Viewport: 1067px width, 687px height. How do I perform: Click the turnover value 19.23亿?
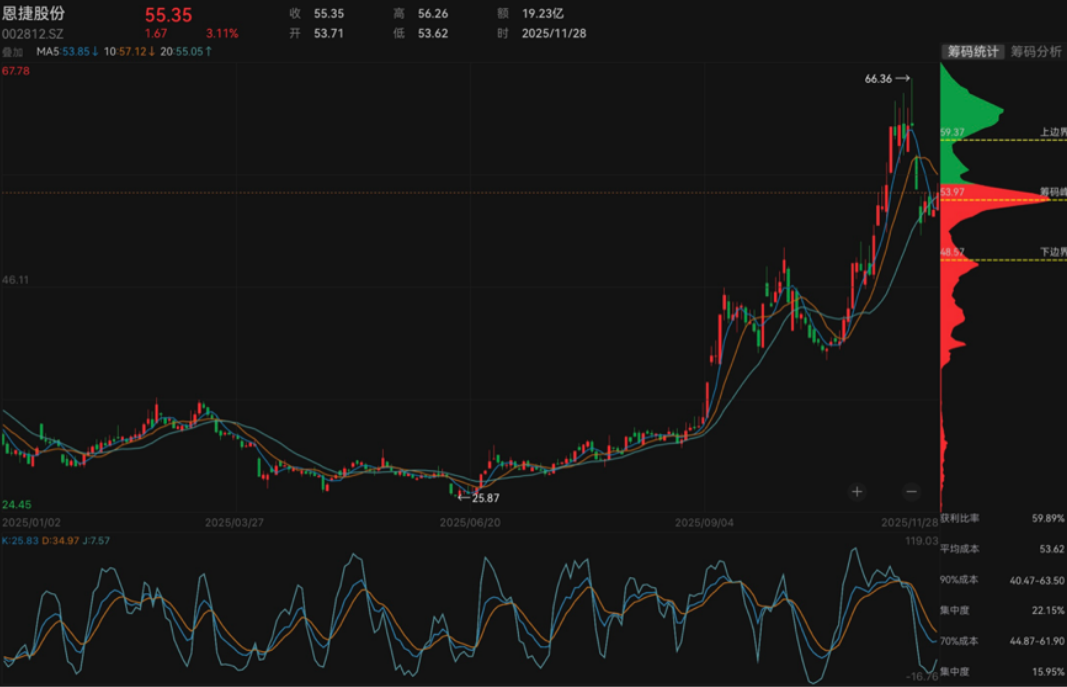543,14
